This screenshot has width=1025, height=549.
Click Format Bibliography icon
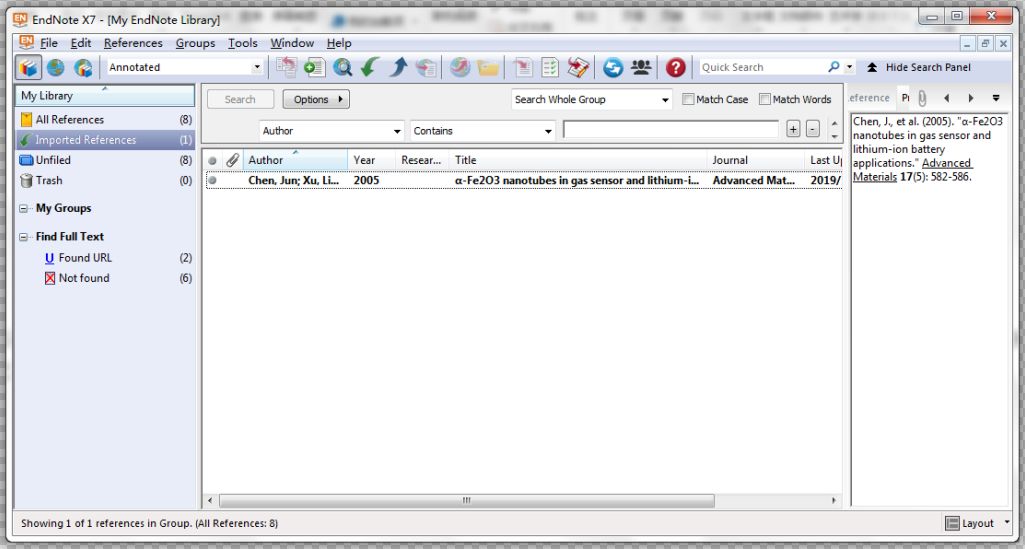tap(550, 67)
